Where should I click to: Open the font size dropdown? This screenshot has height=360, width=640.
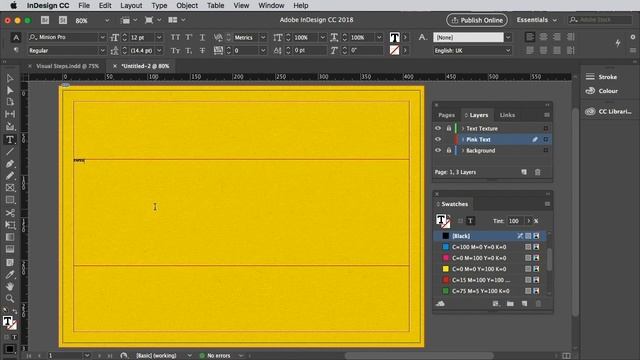coord(159,37)
